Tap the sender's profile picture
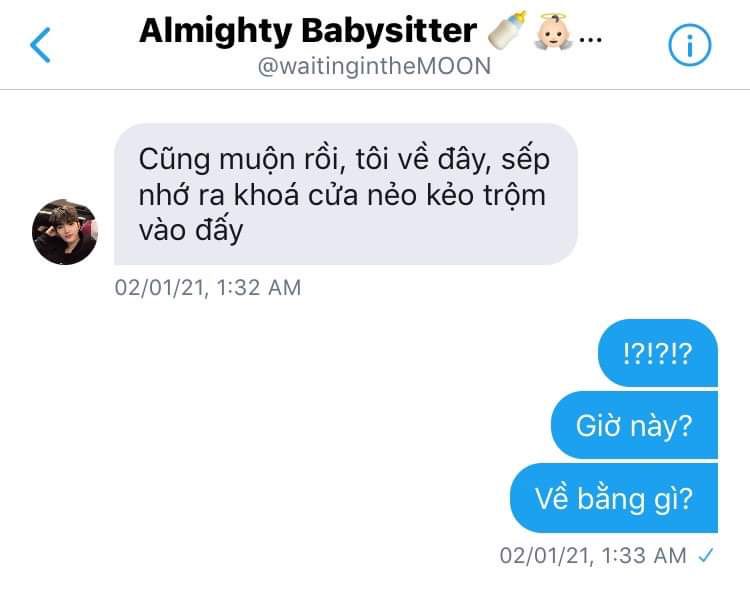The width and height of the screenshot is (750, 590). coord(65,232)
